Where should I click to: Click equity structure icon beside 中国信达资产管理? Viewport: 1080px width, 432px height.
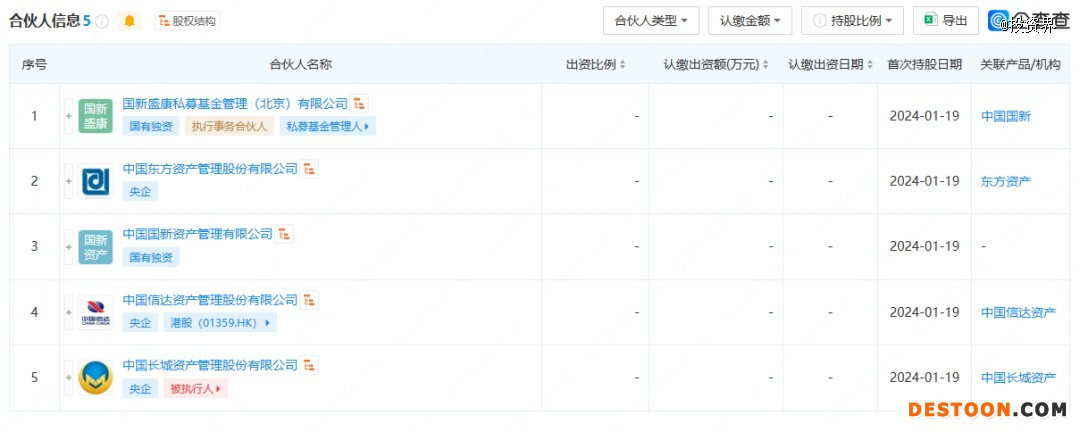tap(309, 300)
